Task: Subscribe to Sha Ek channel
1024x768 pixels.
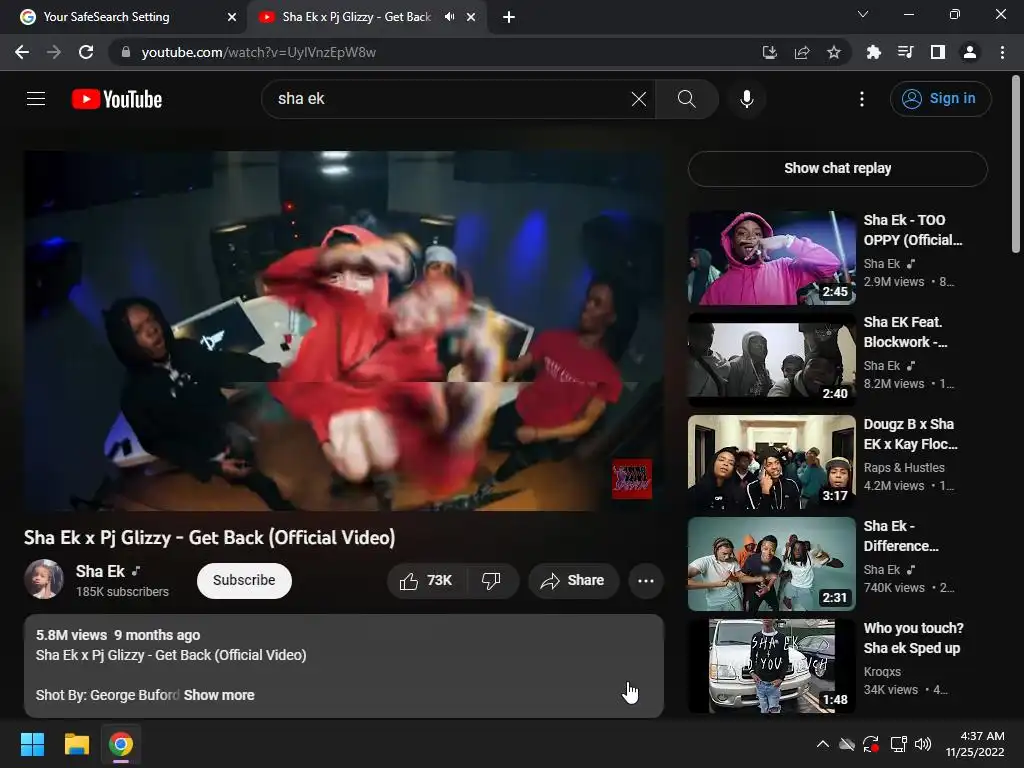Action: pos(244,581)
